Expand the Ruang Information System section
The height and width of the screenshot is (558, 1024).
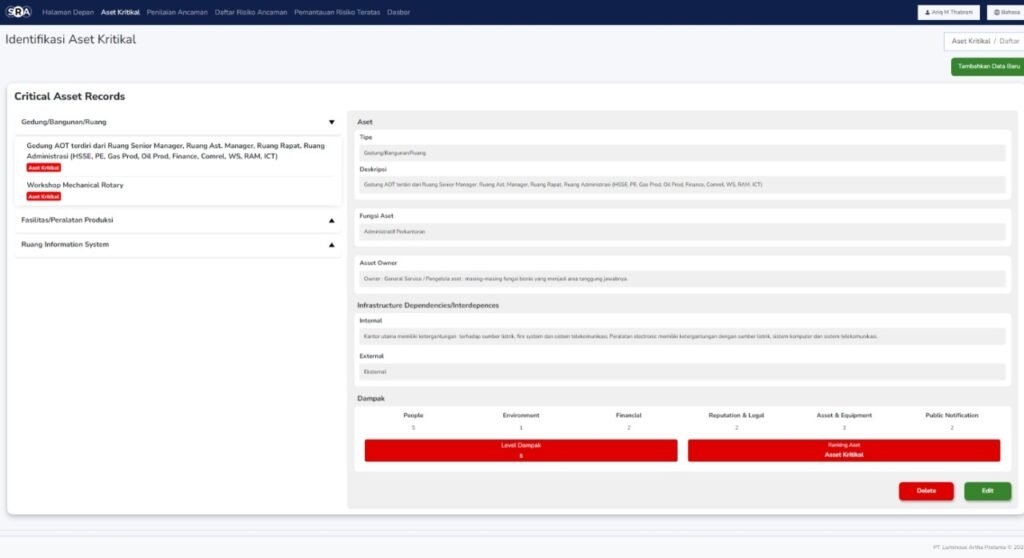click(331, 245)
